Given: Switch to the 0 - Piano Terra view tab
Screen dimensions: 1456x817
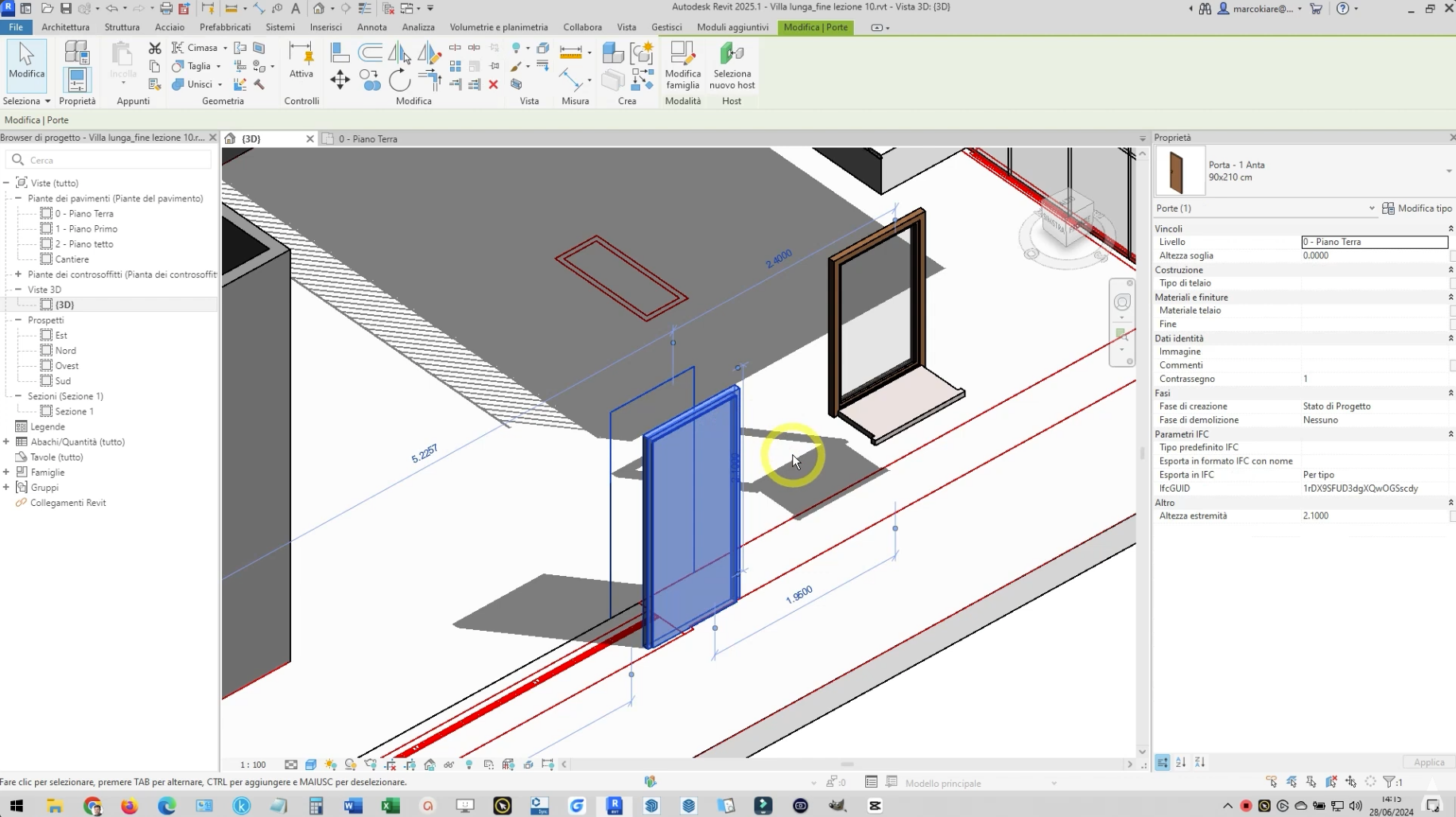Looking at the screenshot, I should click(x=367, y=139).
